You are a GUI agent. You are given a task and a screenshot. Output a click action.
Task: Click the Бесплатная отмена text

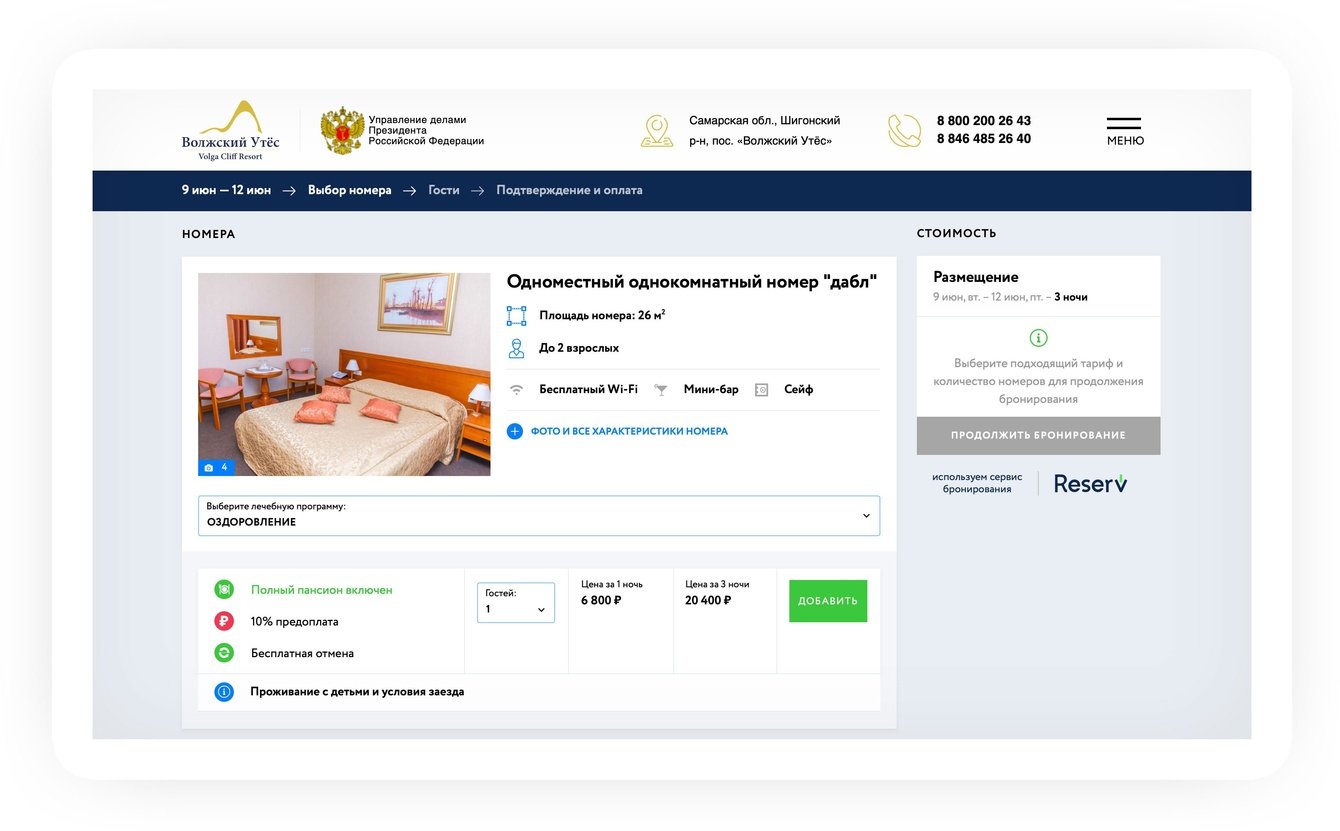coord(302,653)
